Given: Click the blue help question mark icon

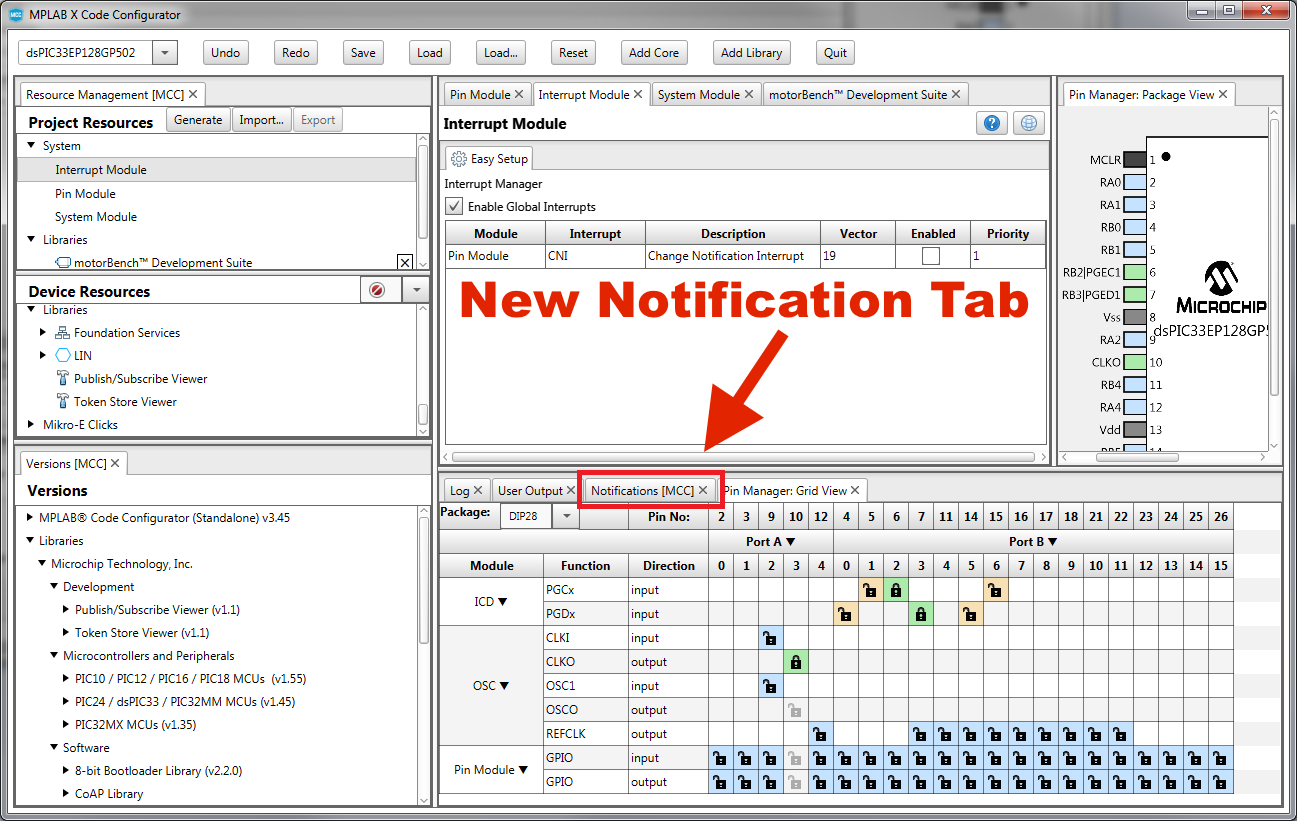Looking at the screenshot, I should coord(991,123).
